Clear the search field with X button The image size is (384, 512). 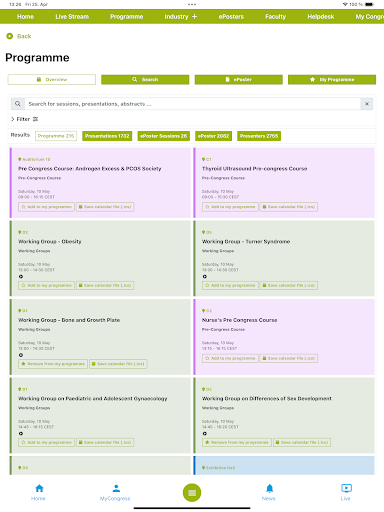click(367, 104)
